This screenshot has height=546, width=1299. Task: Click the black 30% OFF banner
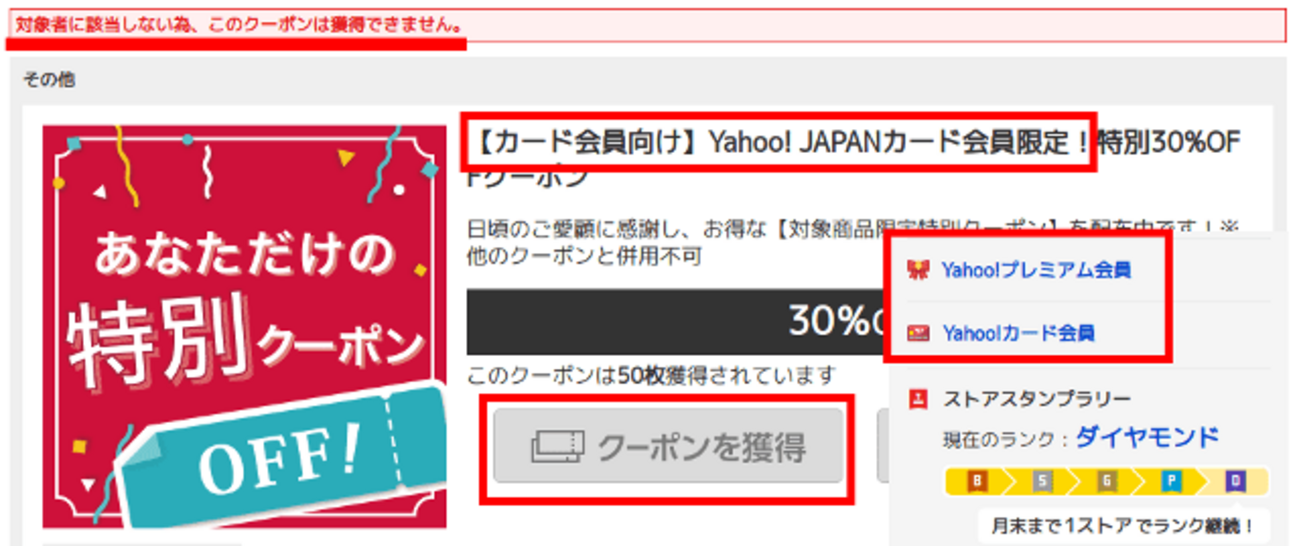pyautogui.click(x=678, y=322)
